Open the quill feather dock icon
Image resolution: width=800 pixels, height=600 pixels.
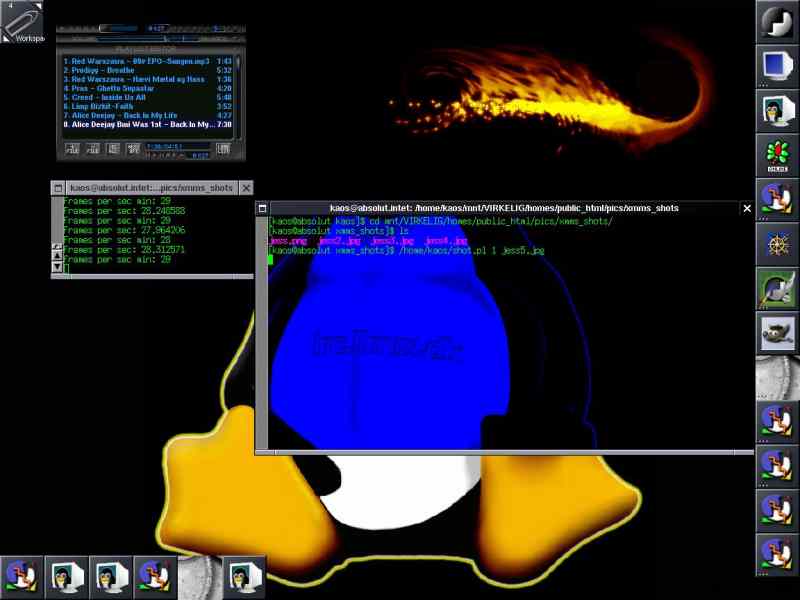[777, 289]
